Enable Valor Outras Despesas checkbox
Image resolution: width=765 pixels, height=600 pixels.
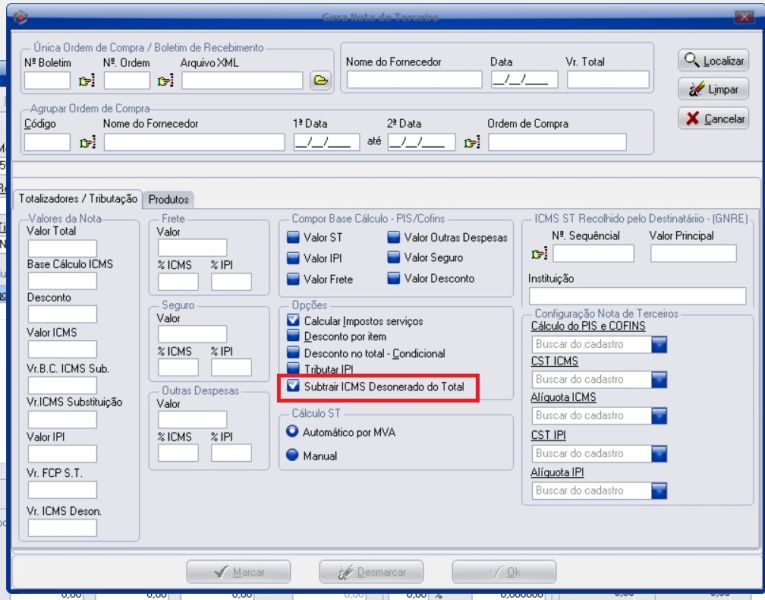click(x=393, y=238)
